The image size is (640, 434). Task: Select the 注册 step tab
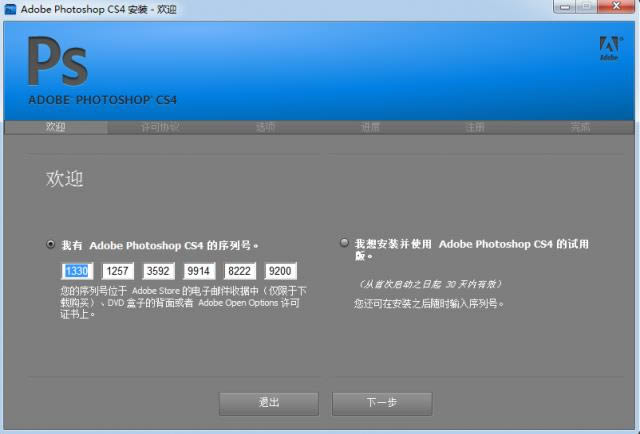click(x=475, y=127)
